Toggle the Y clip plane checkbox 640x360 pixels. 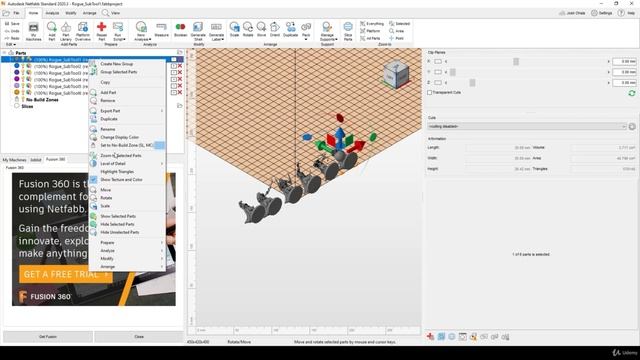438,72
